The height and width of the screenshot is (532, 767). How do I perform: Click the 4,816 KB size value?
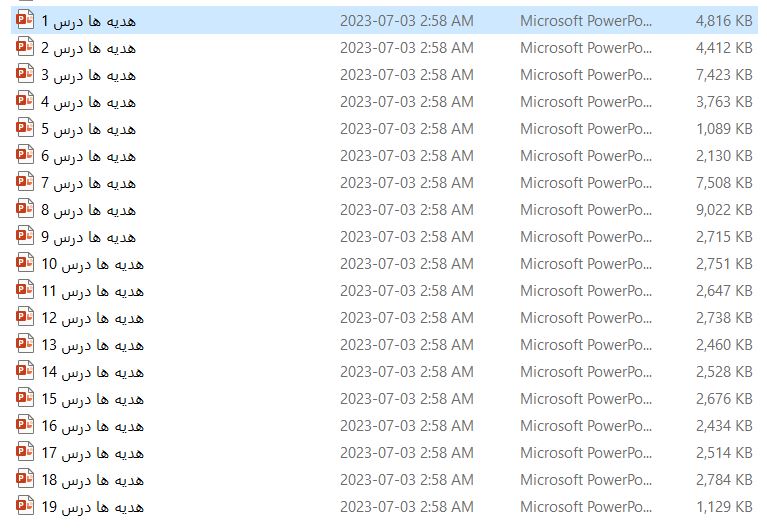(x=724, y=21)
